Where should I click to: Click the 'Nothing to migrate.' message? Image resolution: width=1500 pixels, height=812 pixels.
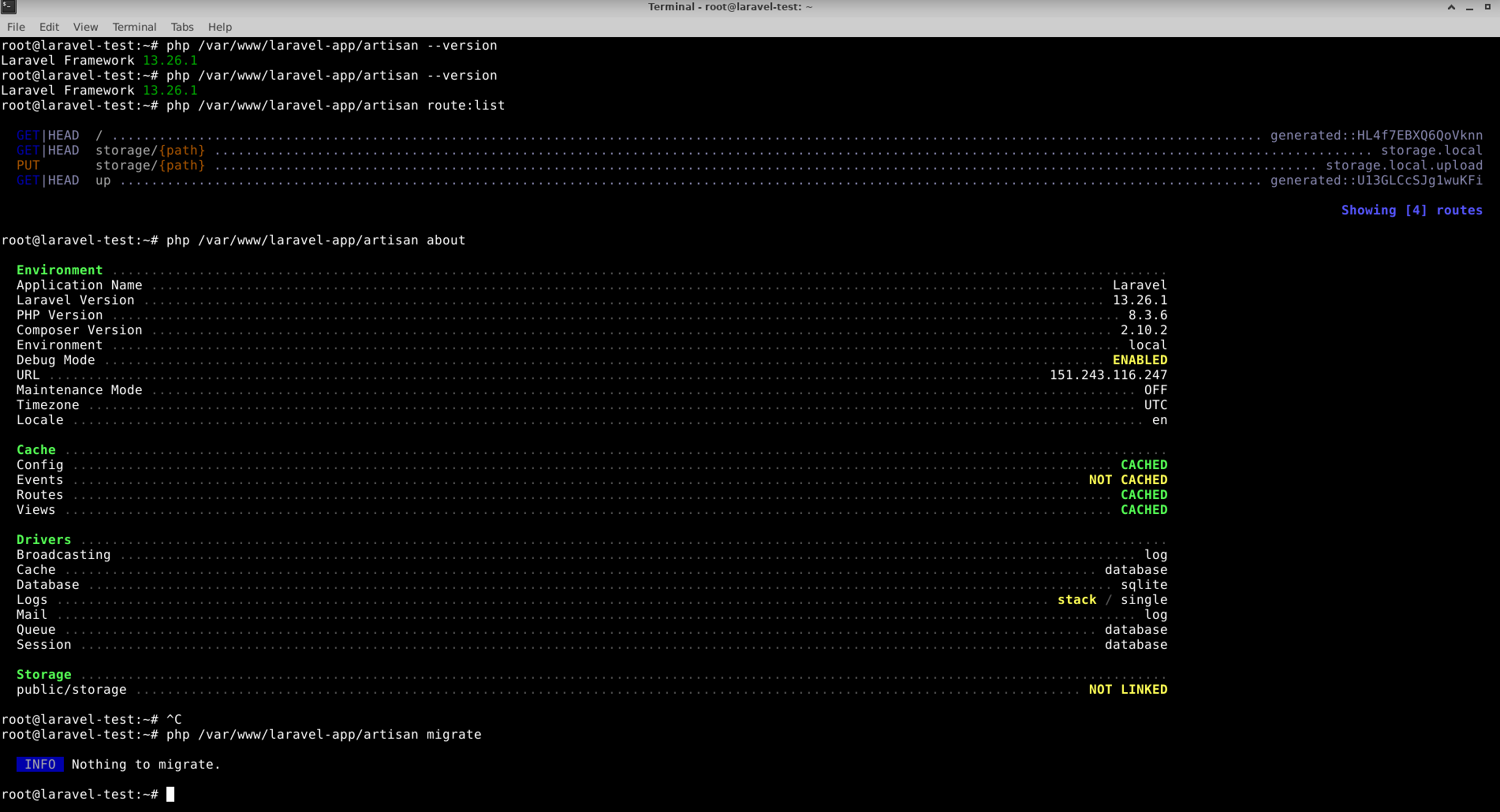[146, 765]
